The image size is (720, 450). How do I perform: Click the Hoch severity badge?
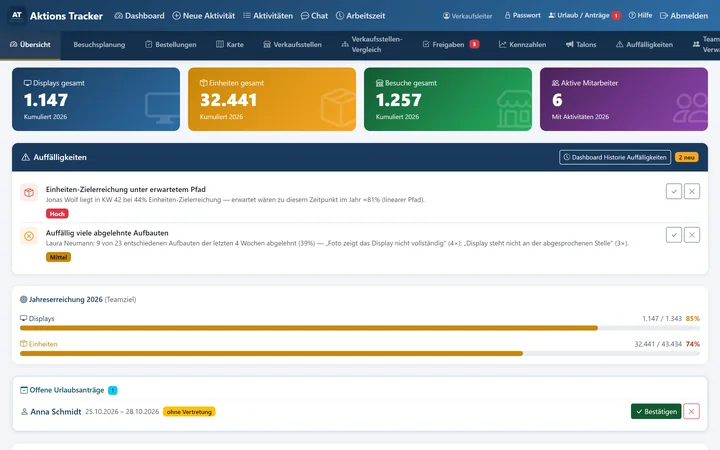pos(57,214)
